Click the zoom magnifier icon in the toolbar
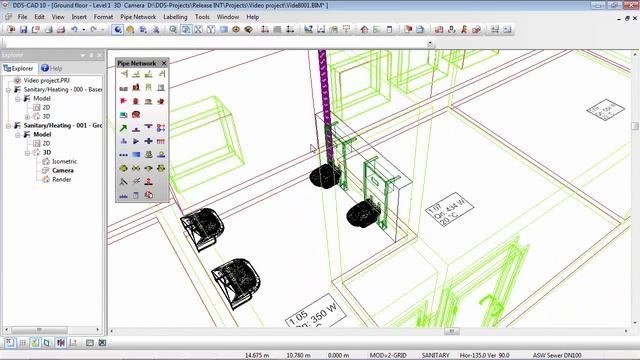The image size is (640, 360). click(173, 29)
